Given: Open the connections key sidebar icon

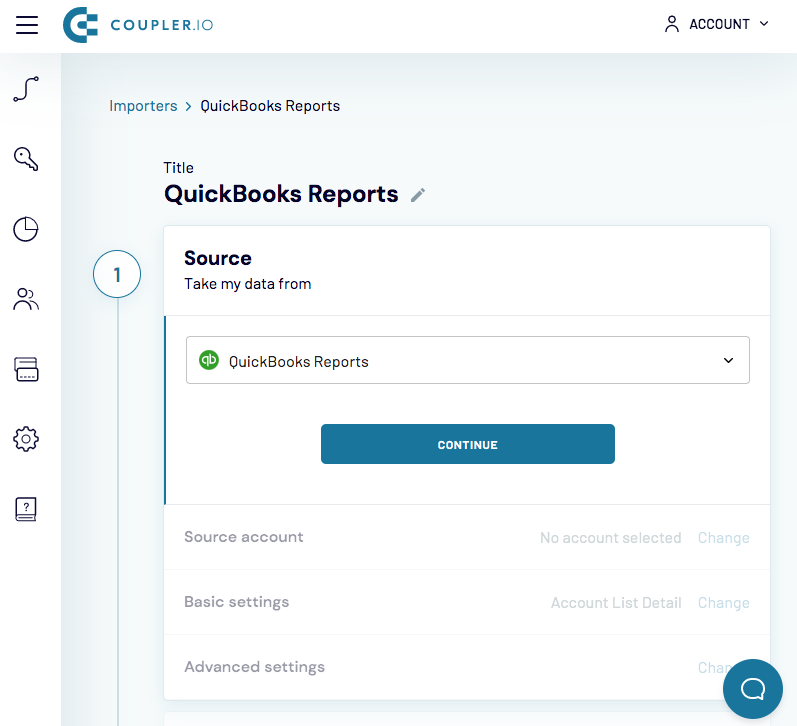Looking at the screenshot, I should [26, 159].
